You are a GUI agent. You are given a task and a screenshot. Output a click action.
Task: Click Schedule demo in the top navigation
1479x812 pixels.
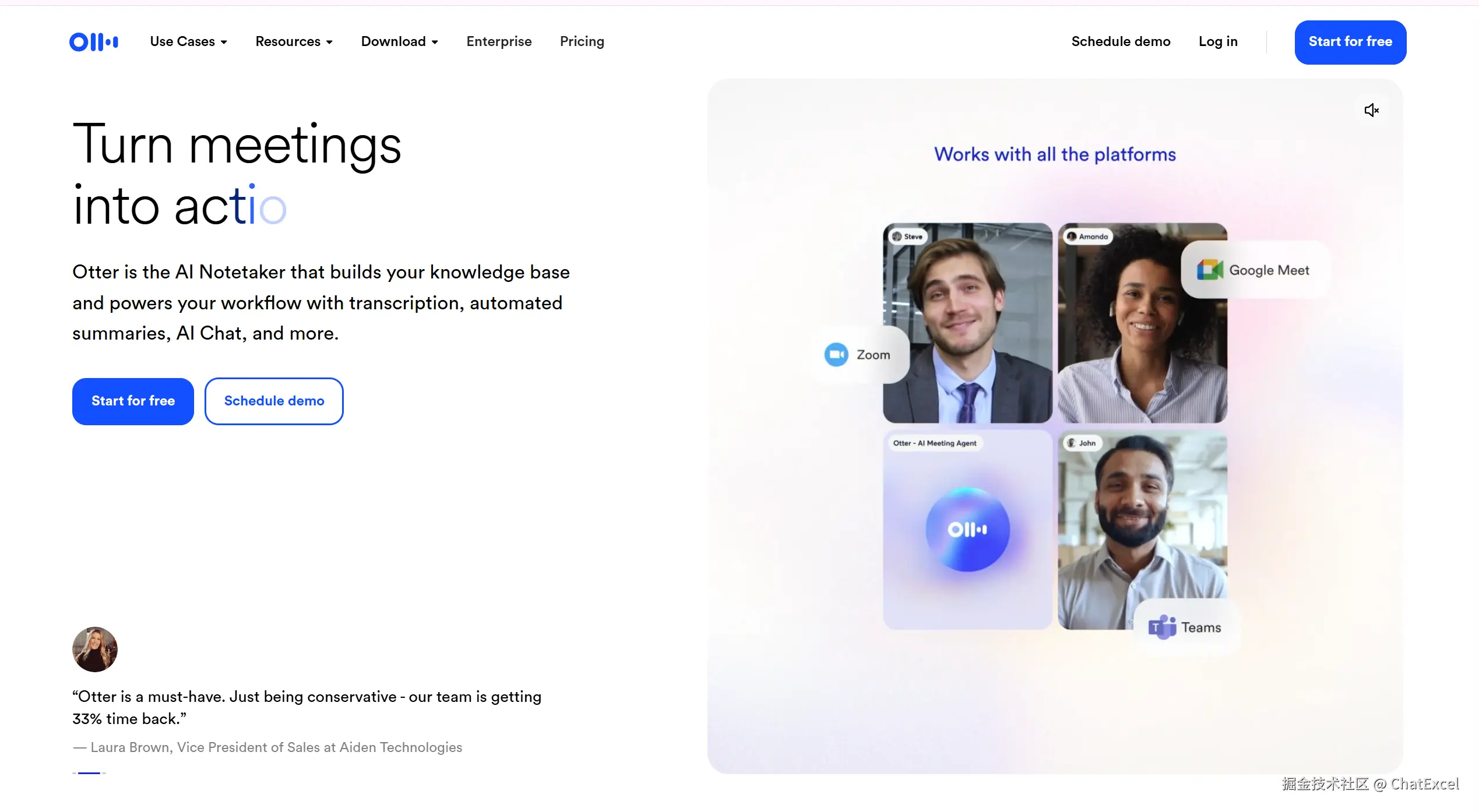coord(1121,42)
